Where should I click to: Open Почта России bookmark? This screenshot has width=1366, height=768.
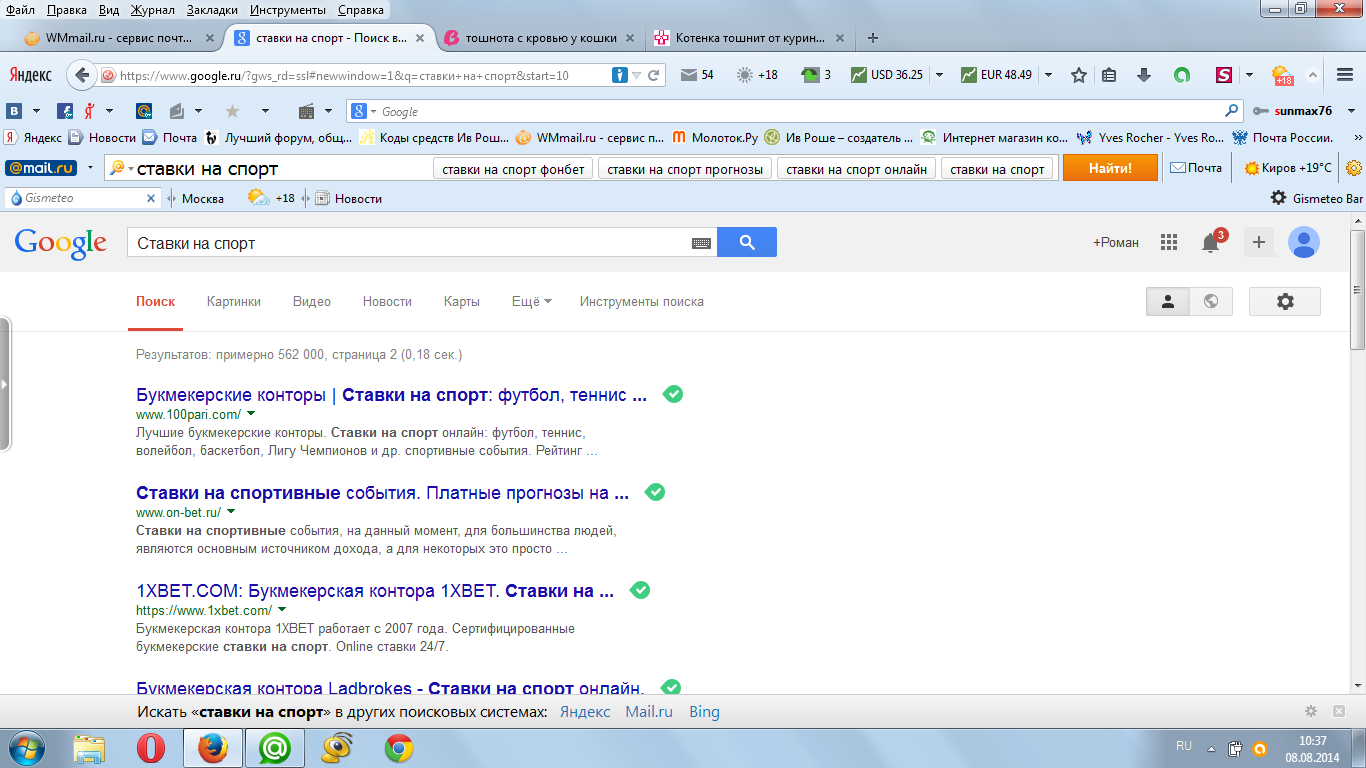click(1284, 138)
